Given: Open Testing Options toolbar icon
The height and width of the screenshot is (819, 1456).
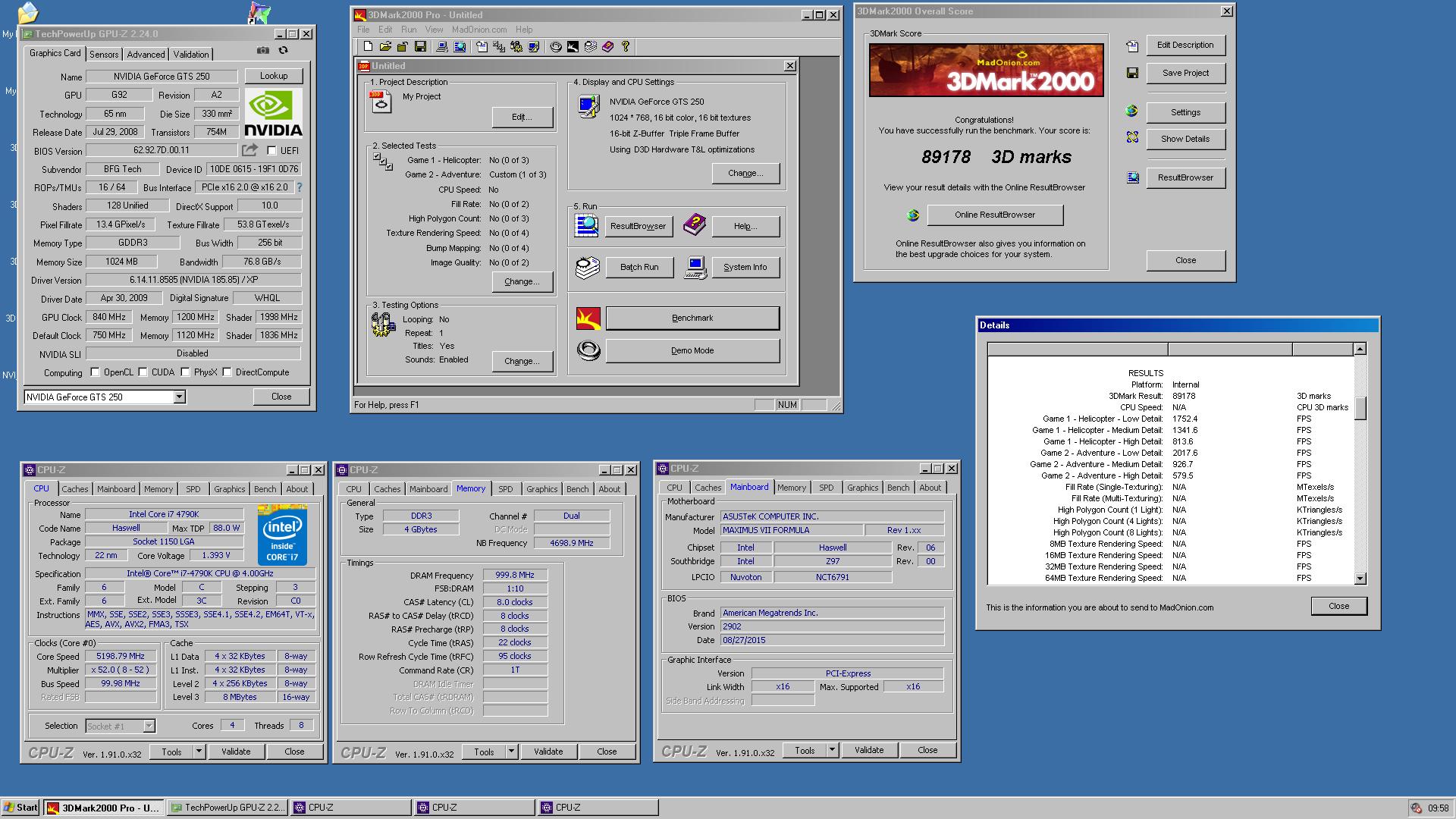Looking at the screenshot, I should point(516,47).
